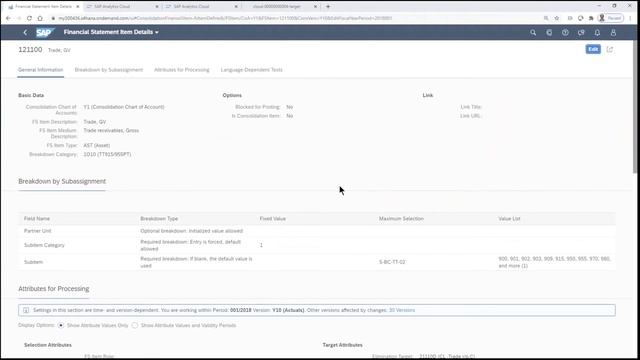Viewport: 640px width, 360px height.
Task: Close the Financial Statement Item Details browser tab
Action: click(78, 7)
